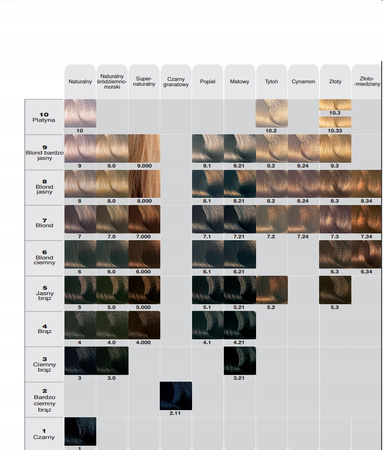Click the 2 Bardzo ciemny brąz row label
The width and height of the screenshot is (383, 450).
click(x=44, y=400)
